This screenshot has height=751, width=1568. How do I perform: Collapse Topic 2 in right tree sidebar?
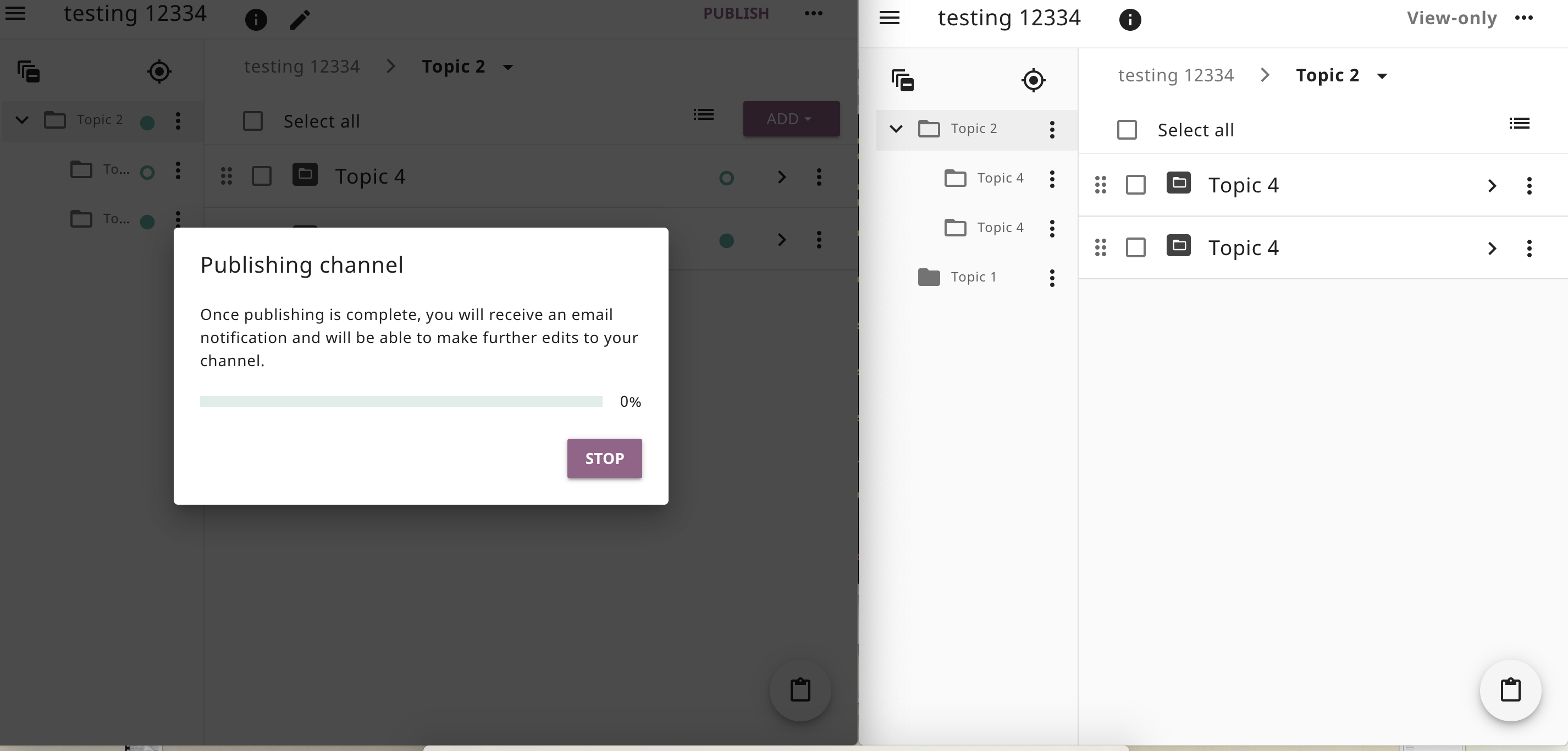[x=896, y=129]
